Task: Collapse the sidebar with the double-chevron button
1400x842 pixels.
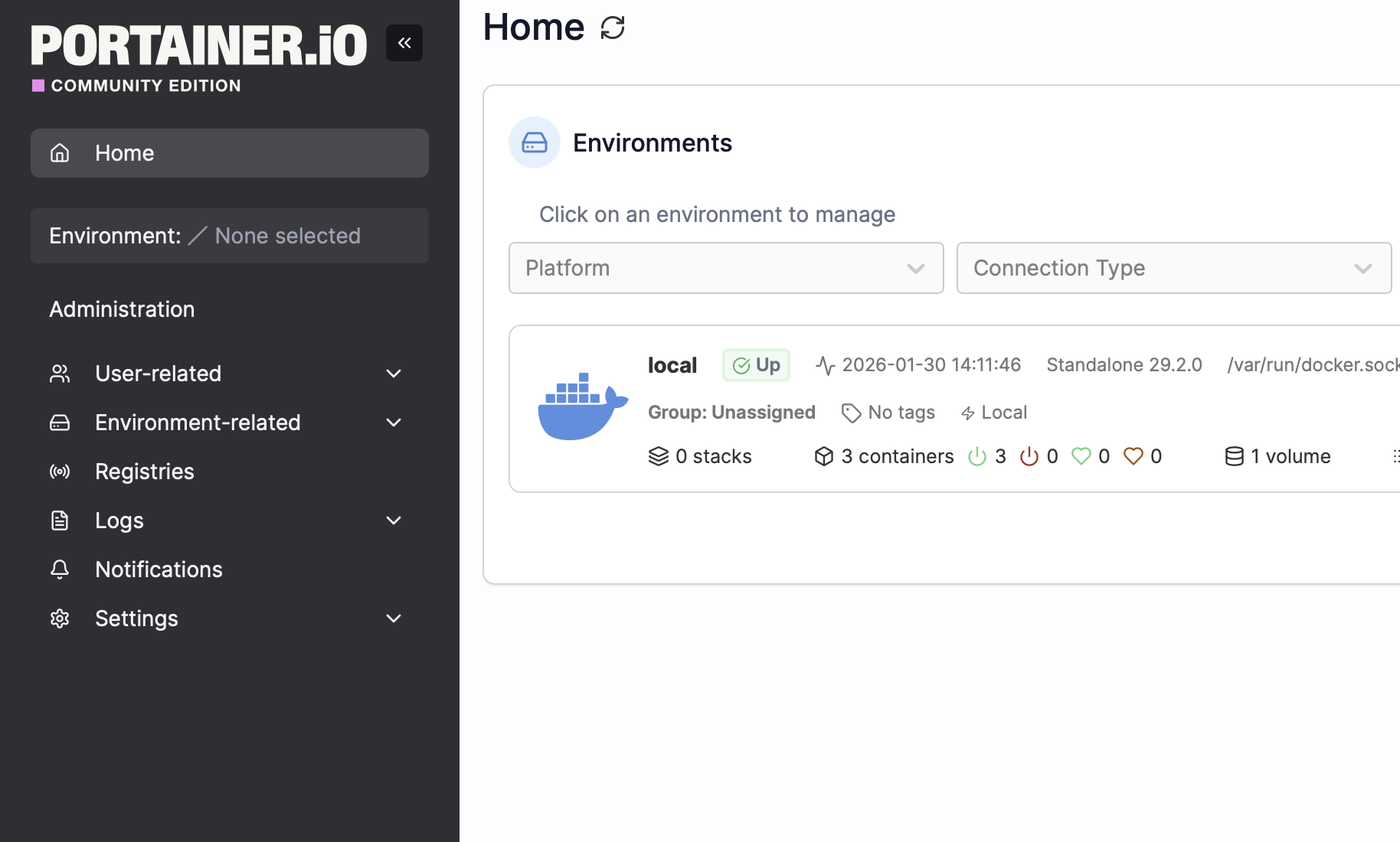Action: (404, 43)
